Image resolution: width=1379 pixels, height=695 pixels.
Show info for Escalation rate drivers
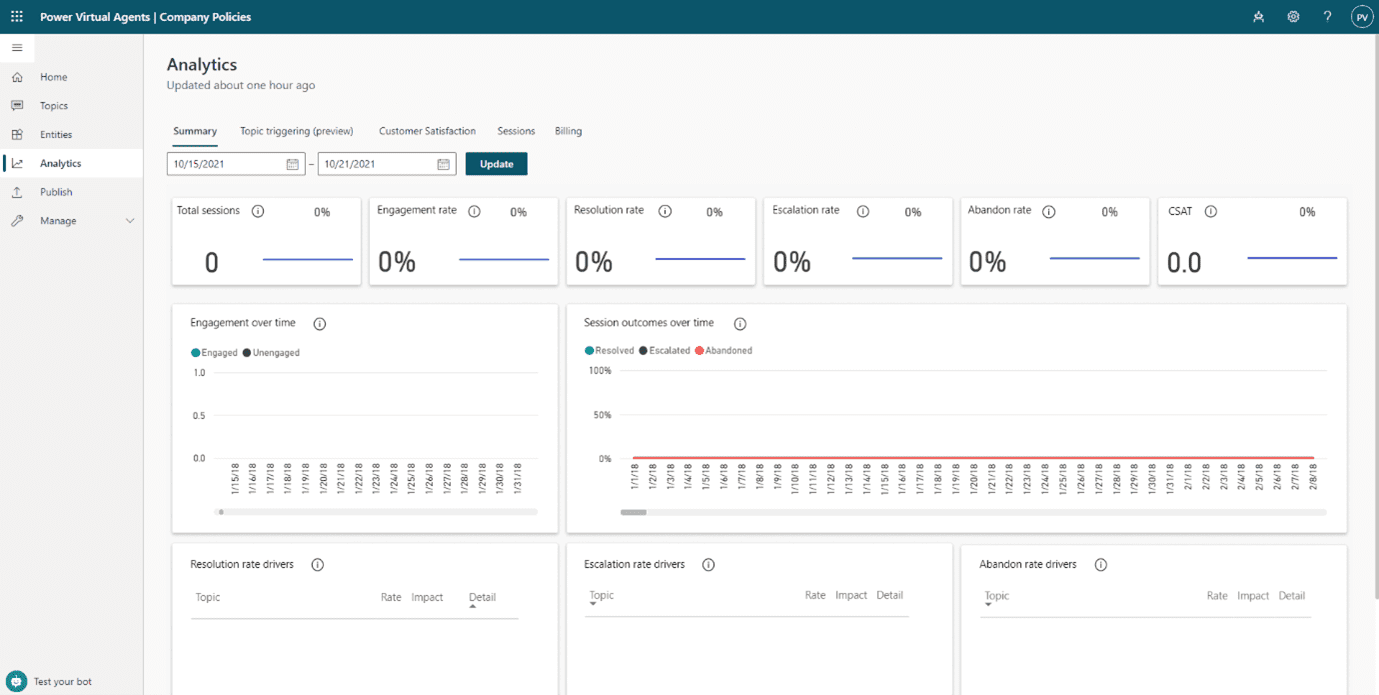(x=708, y=565)
